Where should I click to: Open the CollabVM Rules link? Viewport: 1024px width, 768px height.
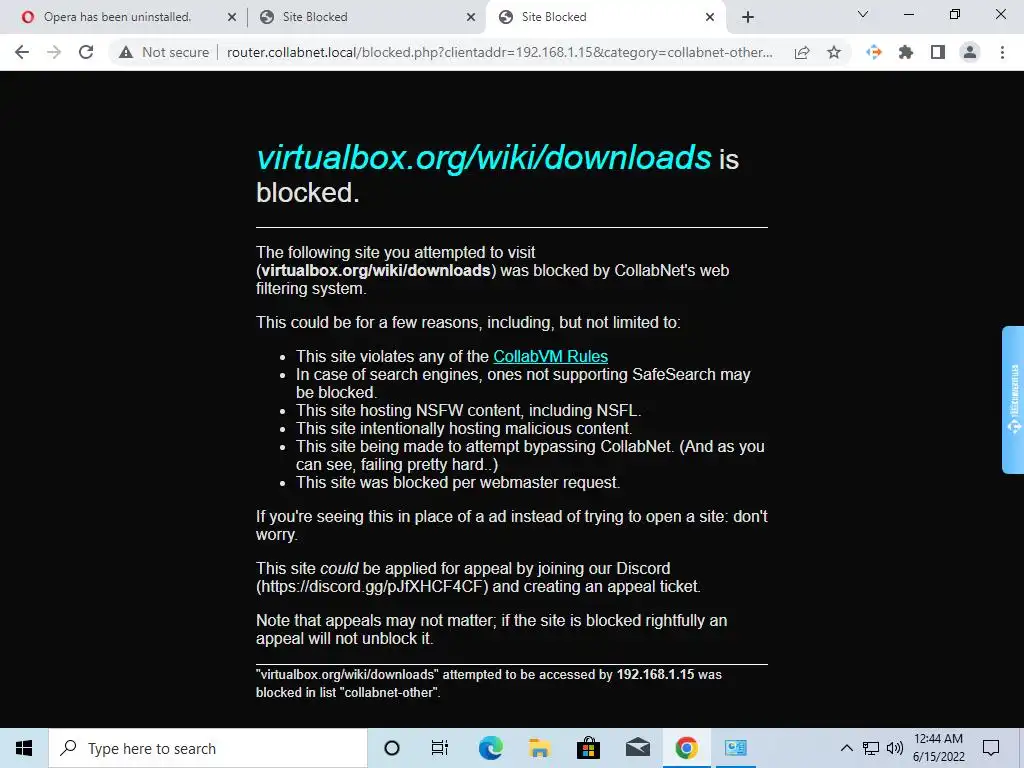551,356
